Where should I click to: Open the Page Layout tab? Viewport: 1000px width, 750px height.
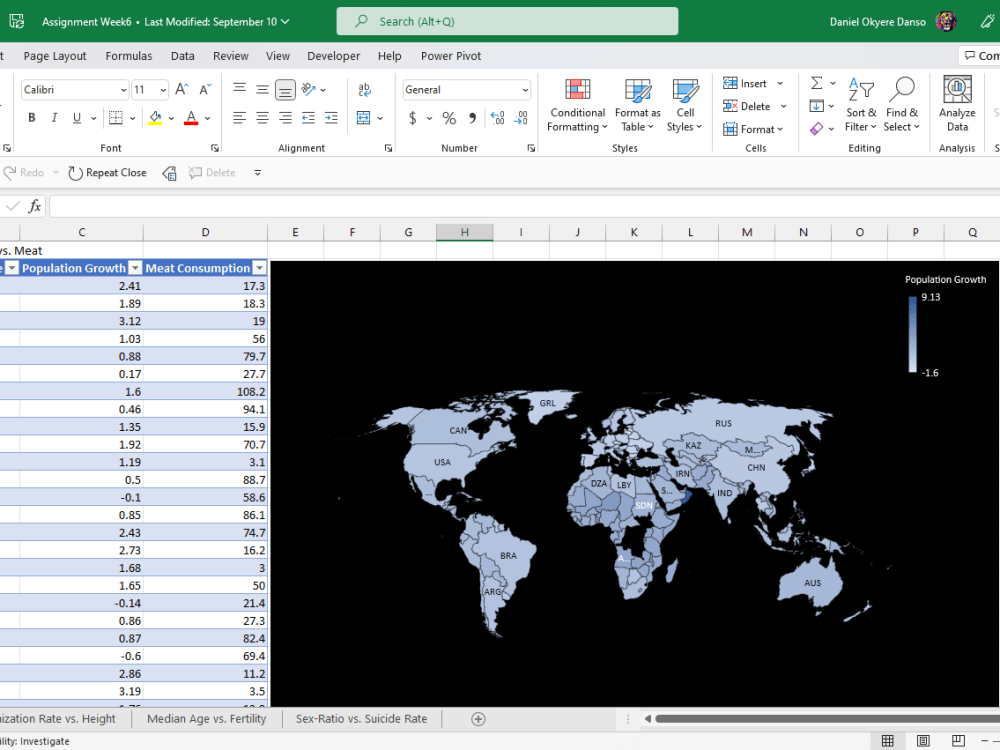tap(55, 56)
